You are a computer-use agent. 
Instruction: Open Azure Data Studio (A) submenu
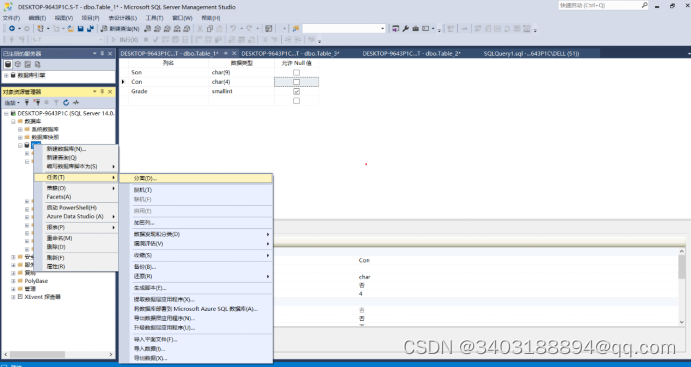[76, 216]
